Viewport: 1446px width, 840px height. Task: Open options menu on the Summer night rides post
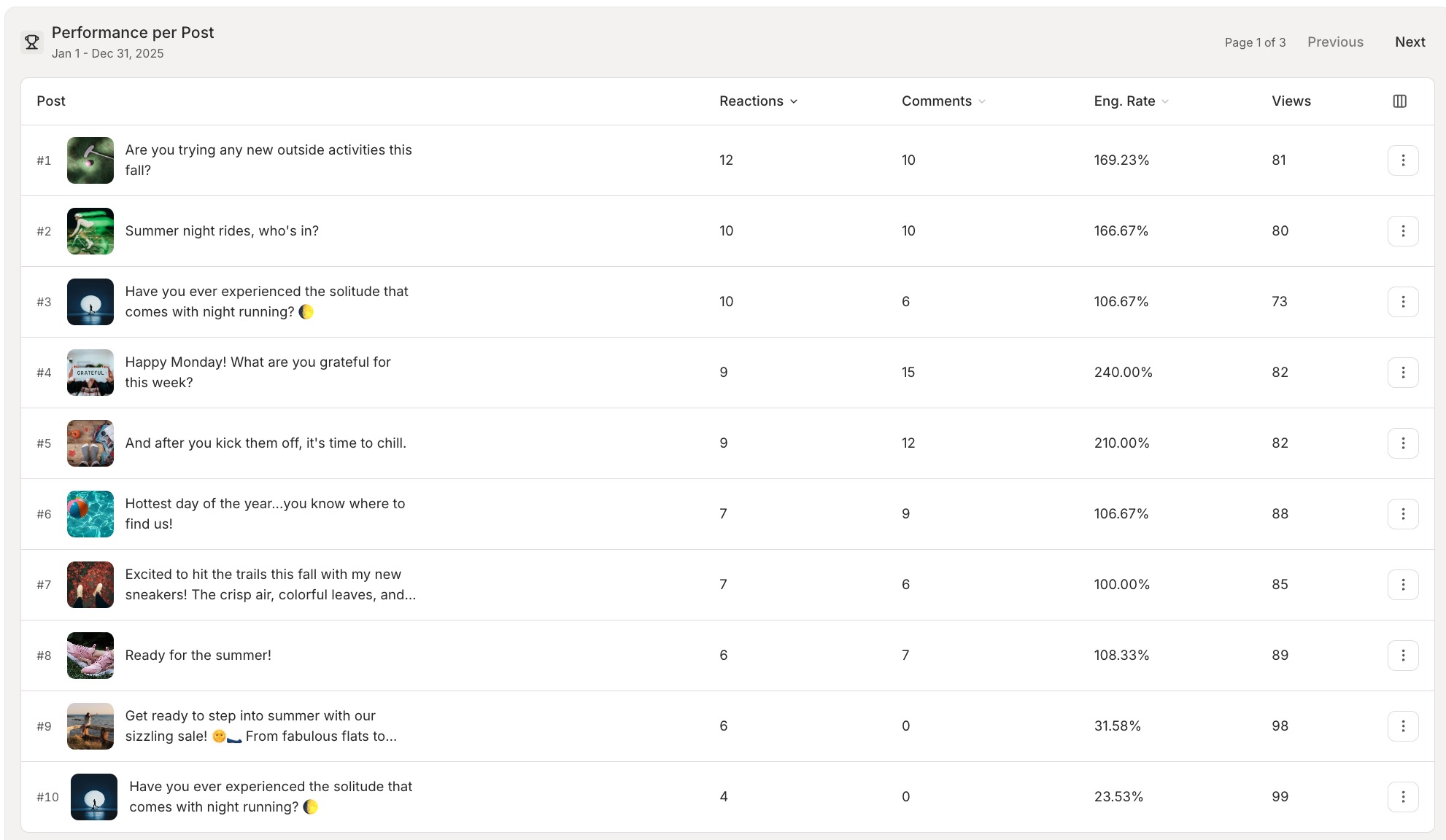(x=1403, y=230)
